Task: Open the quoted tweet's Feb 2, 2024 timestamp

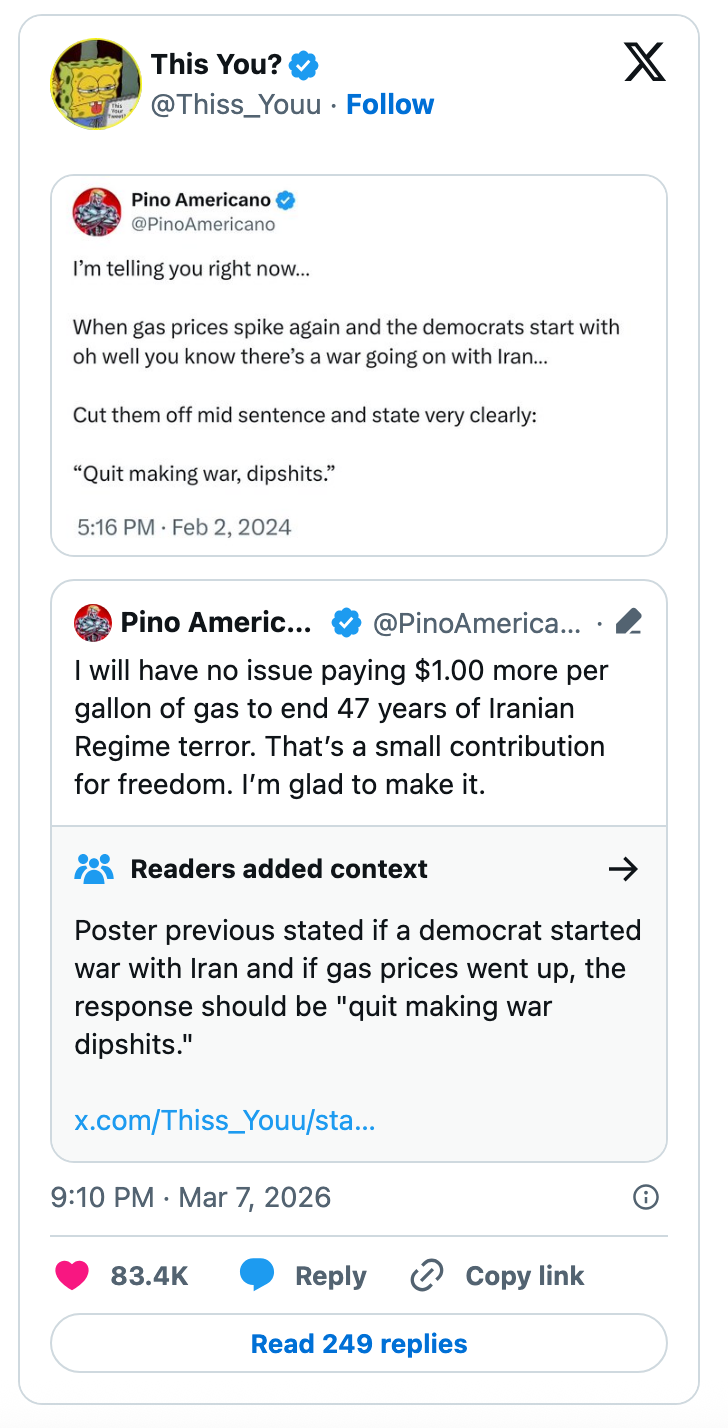Action: coord(182,527)
